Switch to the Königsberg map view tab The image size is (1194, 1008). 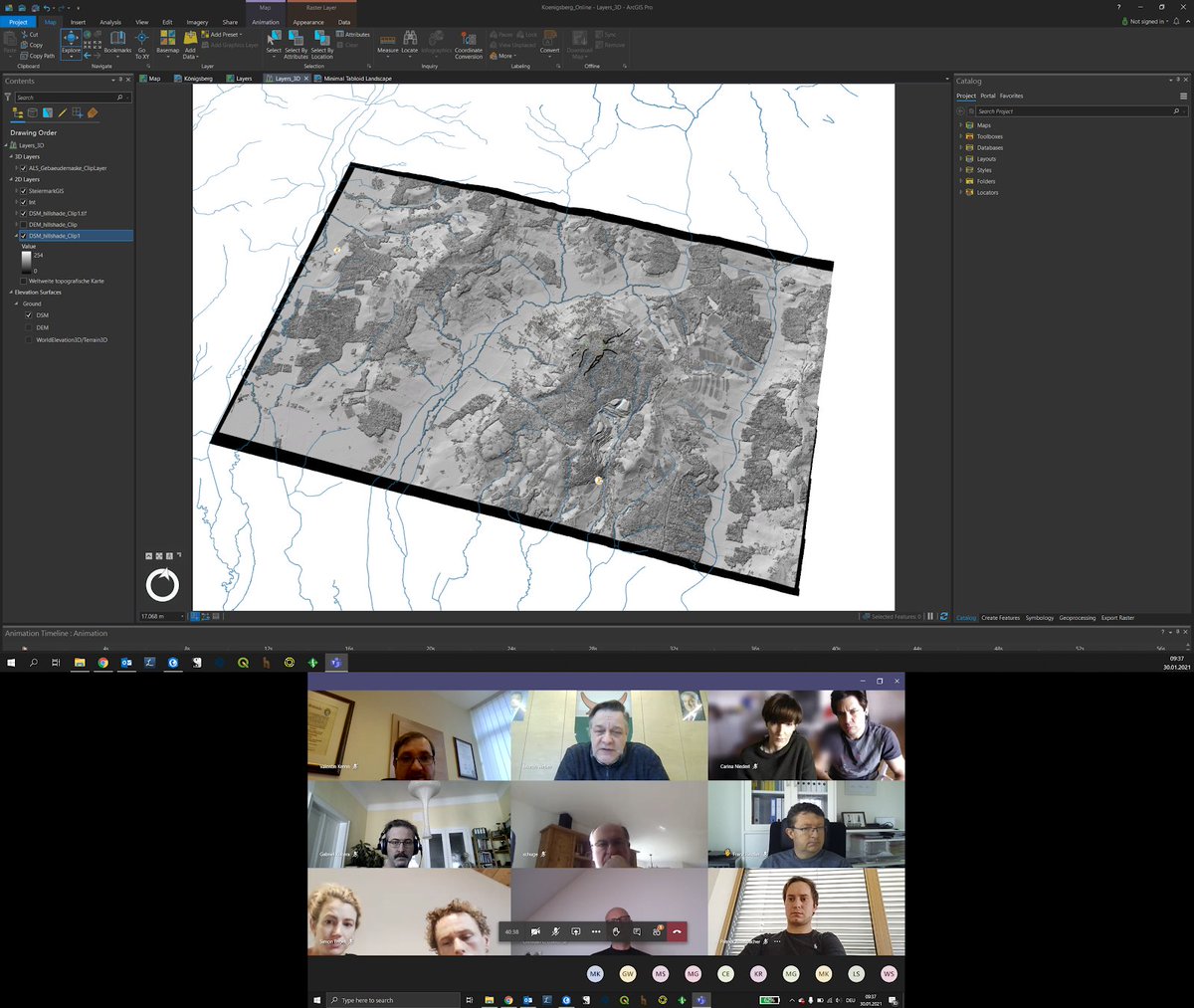click(193, 79)
